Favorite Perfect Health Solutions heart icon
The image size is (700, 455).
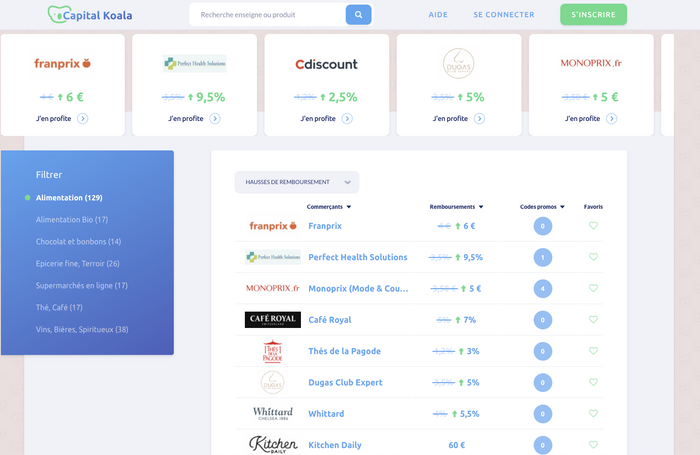point(593,257)
